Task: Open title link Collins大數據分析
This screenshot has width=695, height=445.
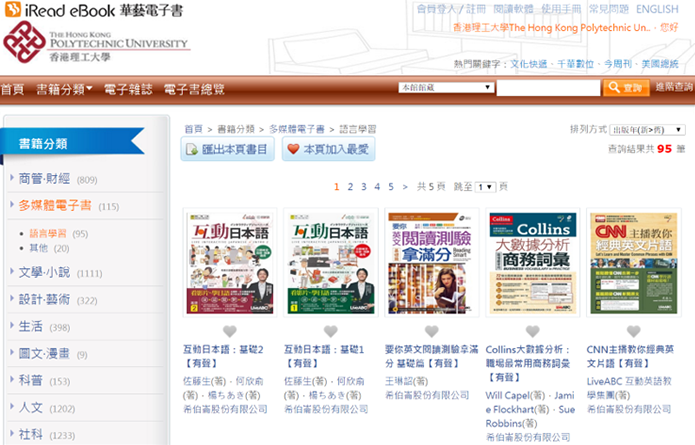Action: tap(528, 363)
